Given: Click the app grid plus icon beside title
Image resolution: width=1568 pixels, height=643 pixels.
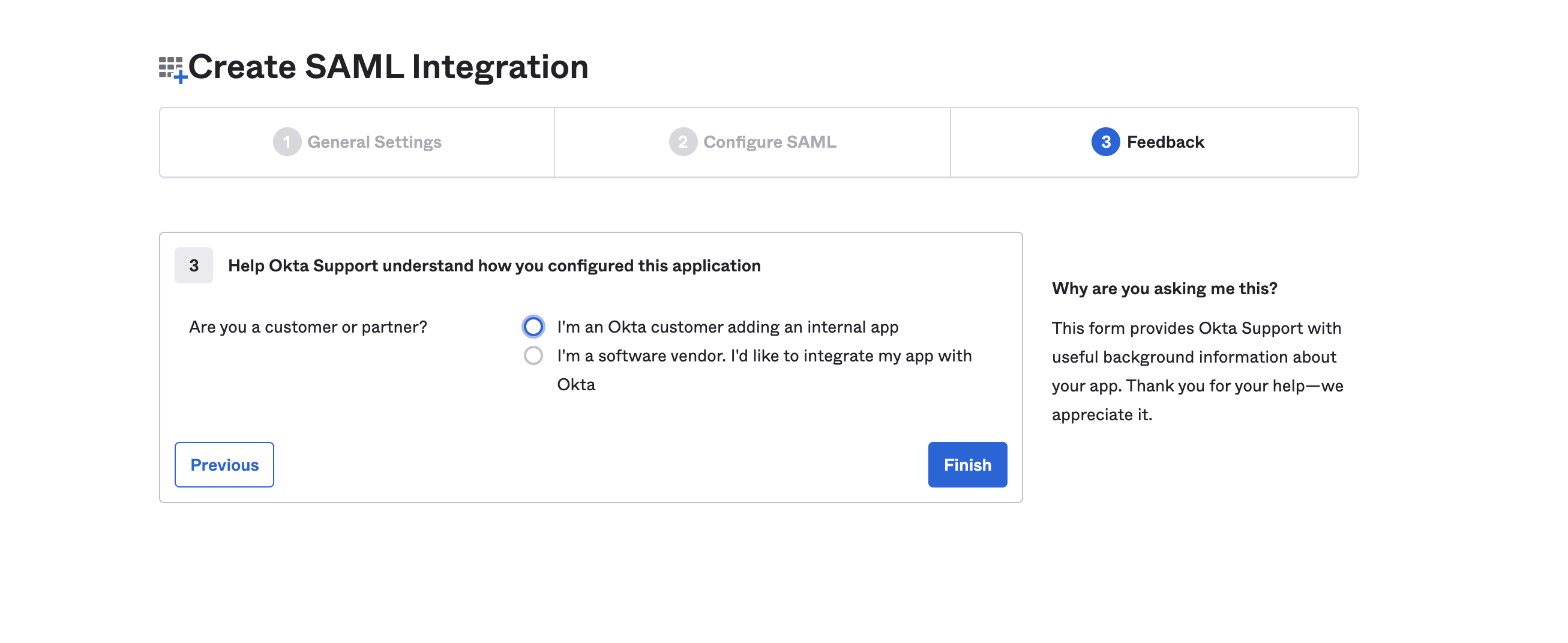Looking at the screenshot, I should pyautogui.click(x=172, y=69).
